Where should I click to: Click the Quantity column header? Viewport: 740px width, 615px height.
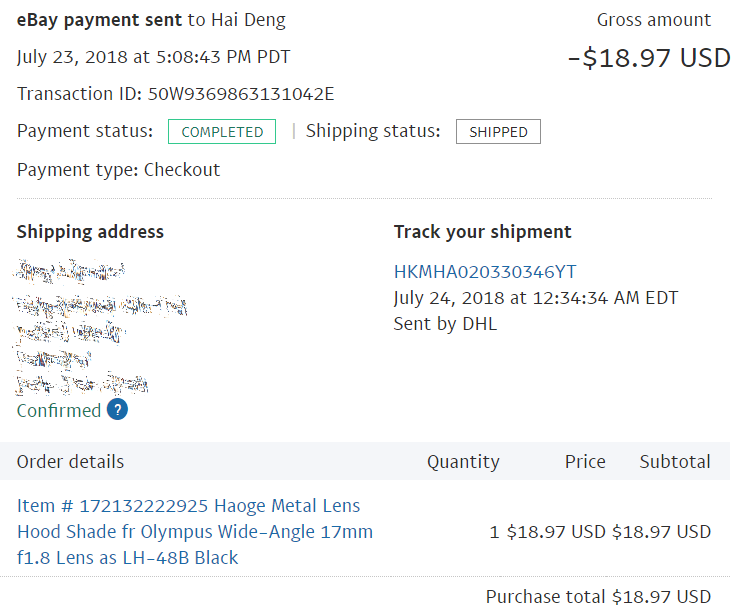[463, 462]
